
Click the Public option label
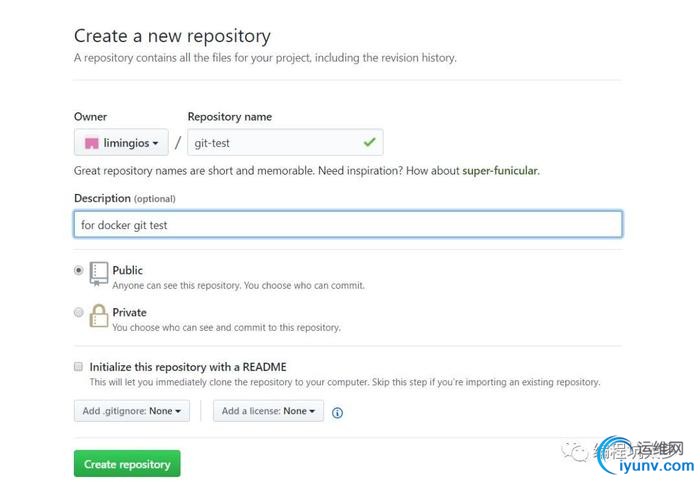click(x=128, y=270)
